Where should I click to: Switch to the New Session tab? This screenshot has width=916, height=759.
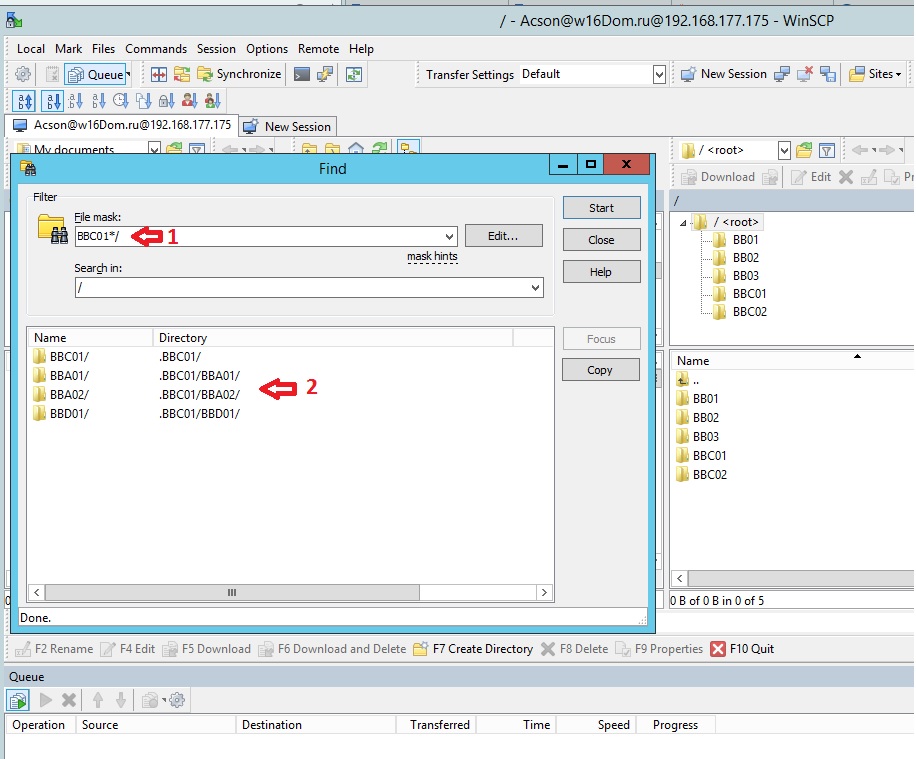pos(288,126)
